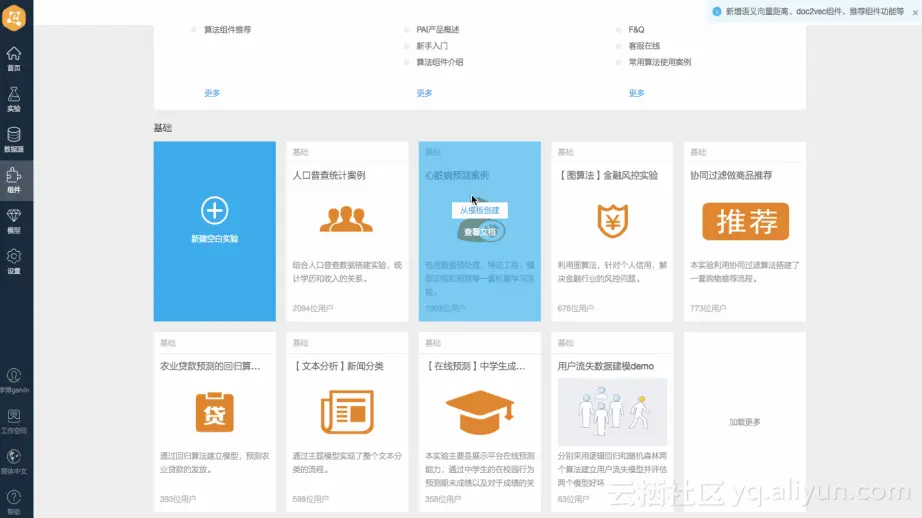Click the 基础 section heading above the cards
922x518 pixels.
click(x=163, y=128)
